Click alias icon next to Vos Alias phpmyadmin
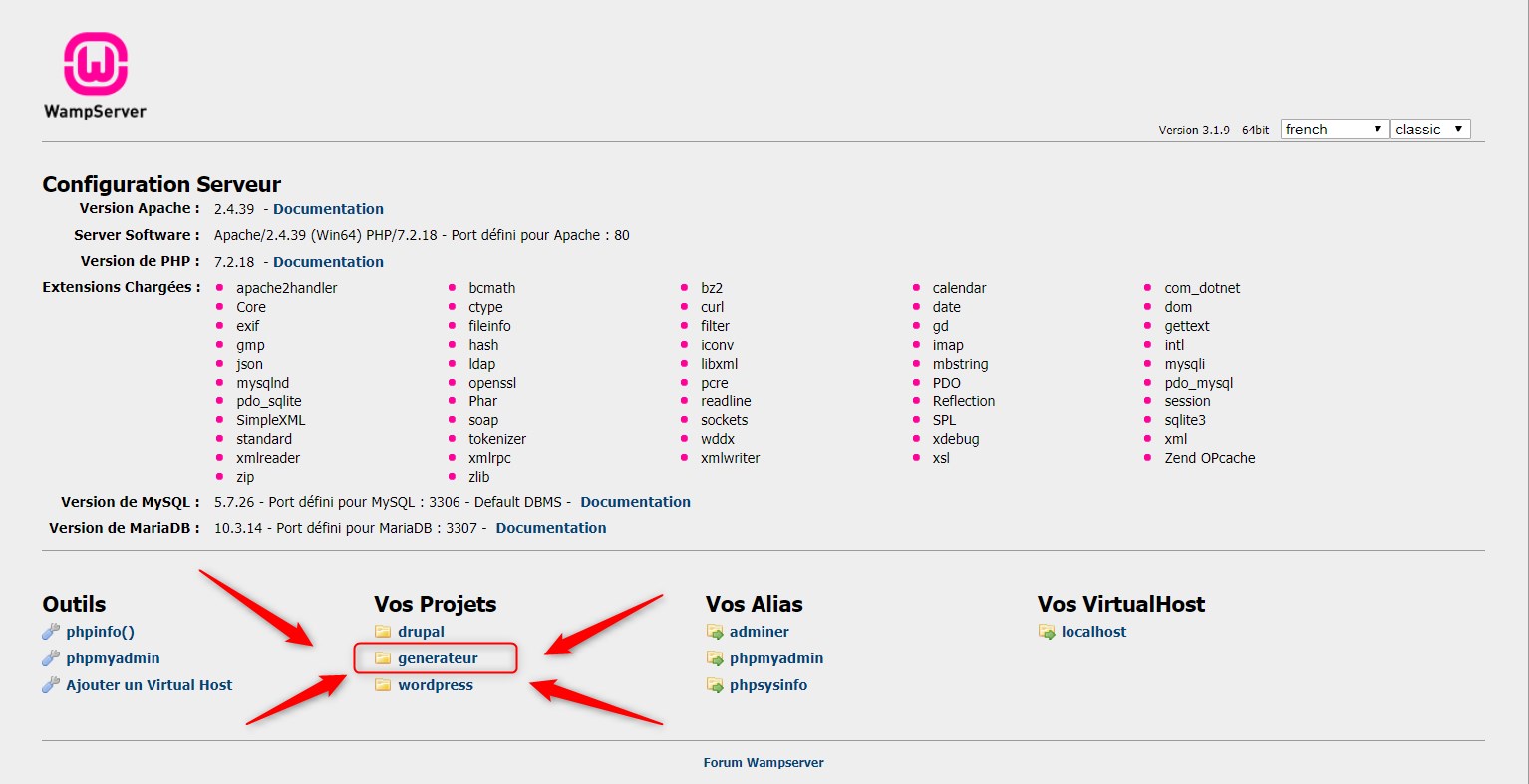The image size is (1529, 784). (715, 658)
